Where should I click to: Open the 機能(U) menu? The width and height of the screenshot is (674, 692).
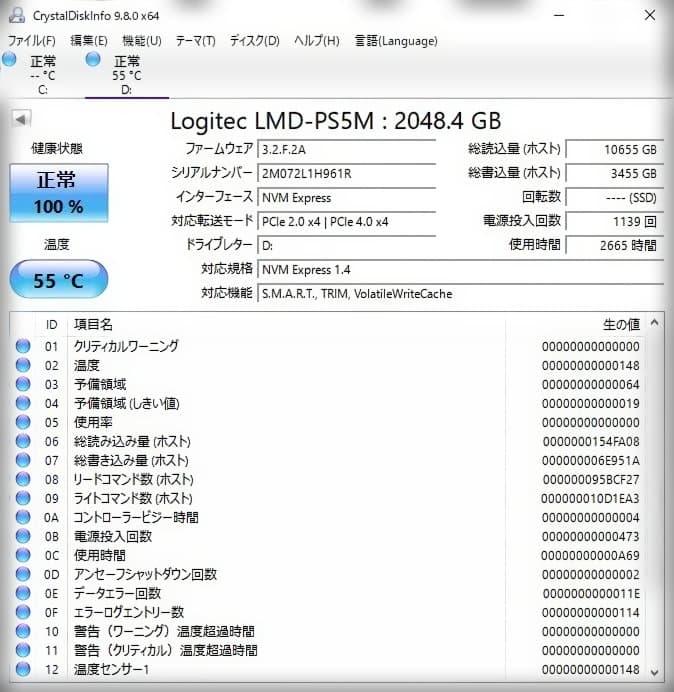142,41
